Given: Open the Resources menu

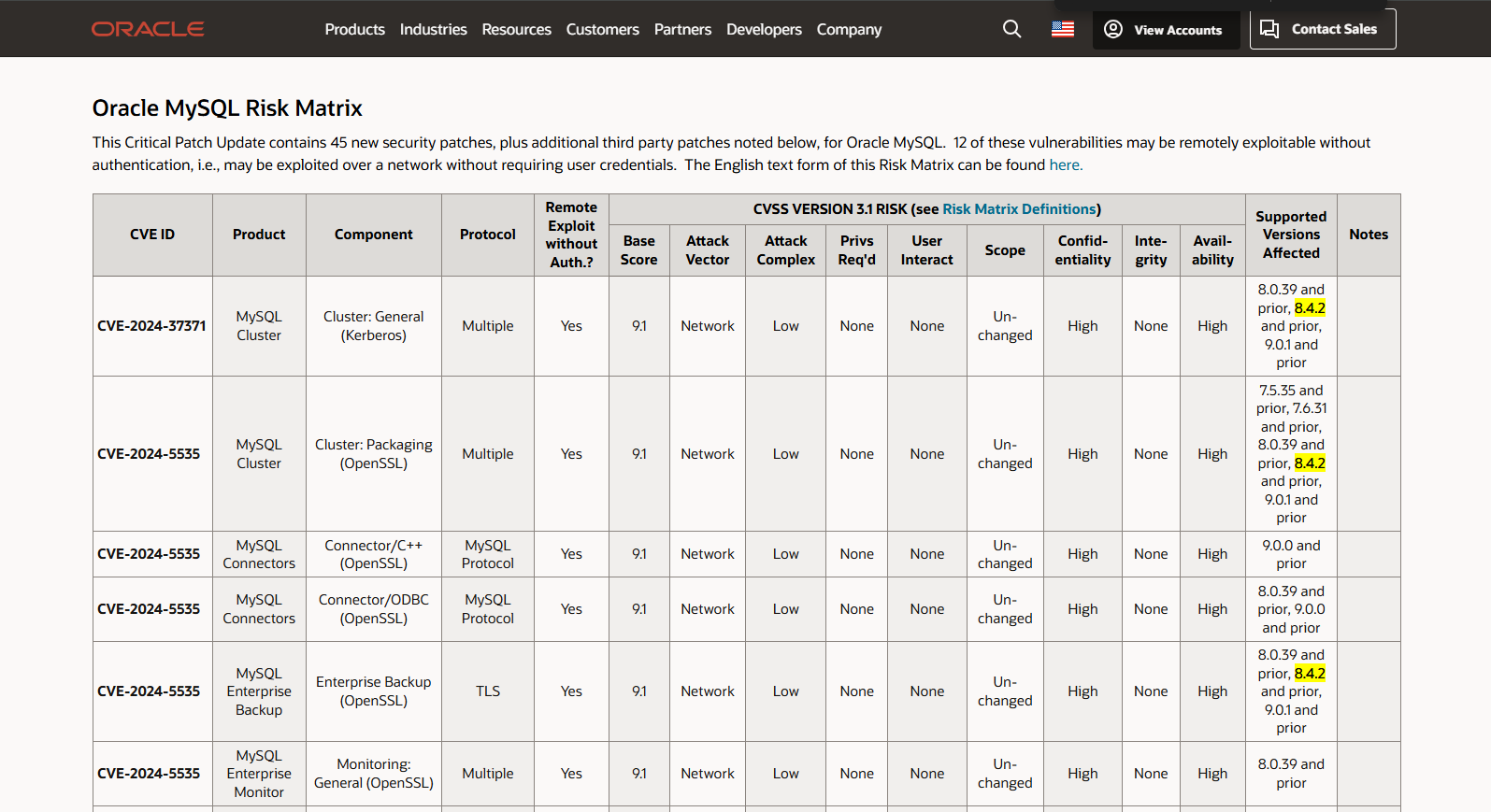Looking at the screenshot, I should click(516, 29).
